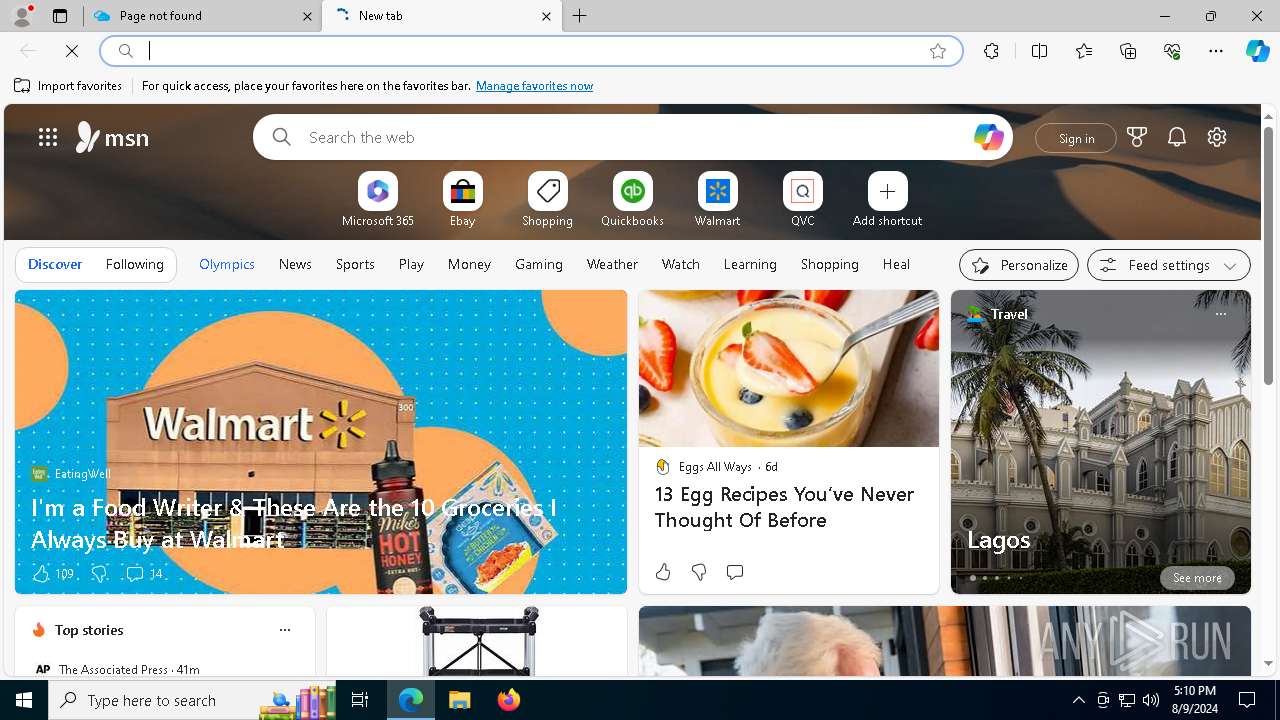Open Microsoft Rewards trophy icon

1137,137
